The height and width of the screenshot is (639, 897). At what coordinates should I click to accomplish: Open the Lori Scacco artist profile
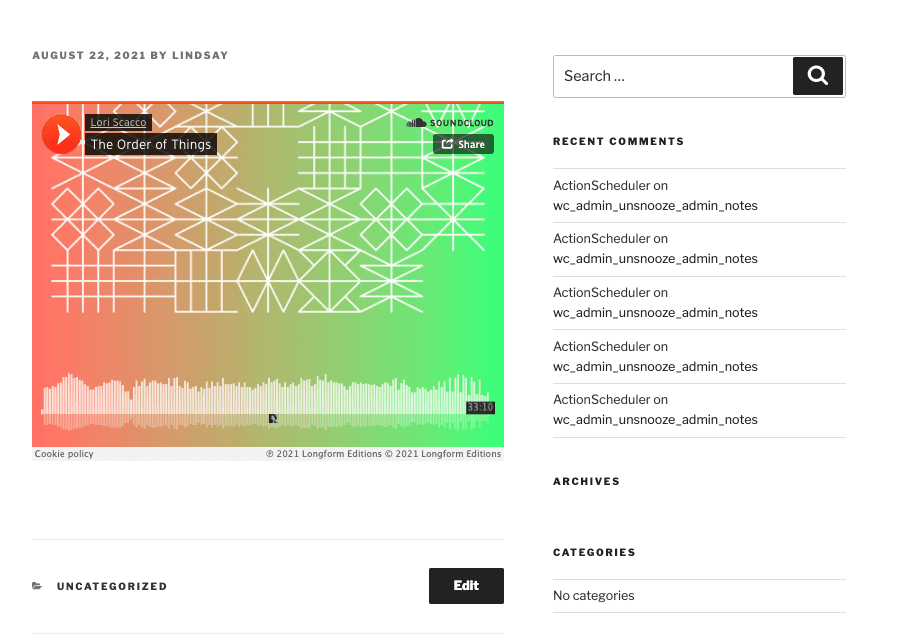tap(118, 121)
